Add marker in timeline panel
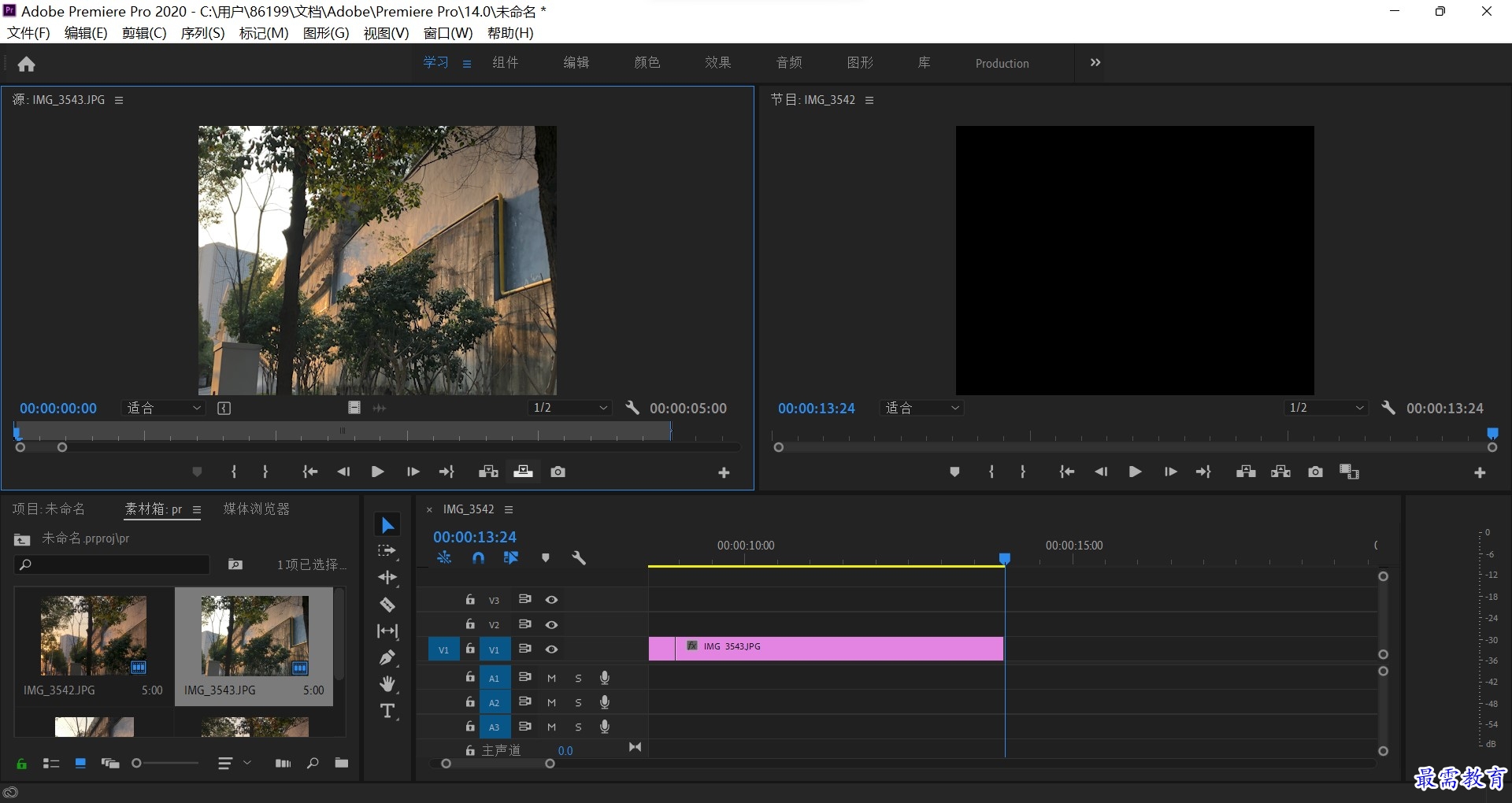Image resolution: width=1512 pixels, height=803 pixels. pyautogui.click(x=546, y=558)
